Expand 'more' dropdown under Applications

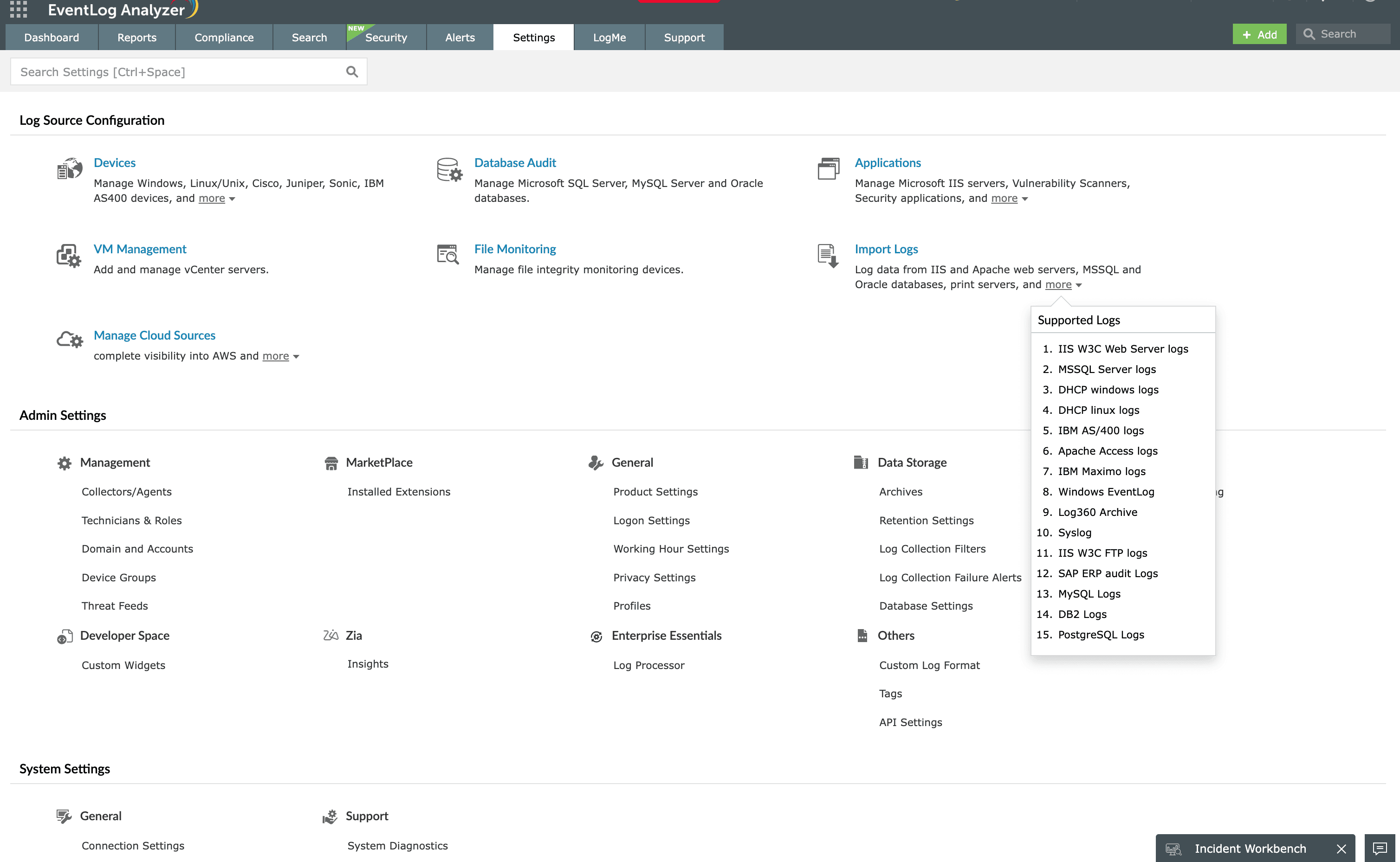point(1009,199)
